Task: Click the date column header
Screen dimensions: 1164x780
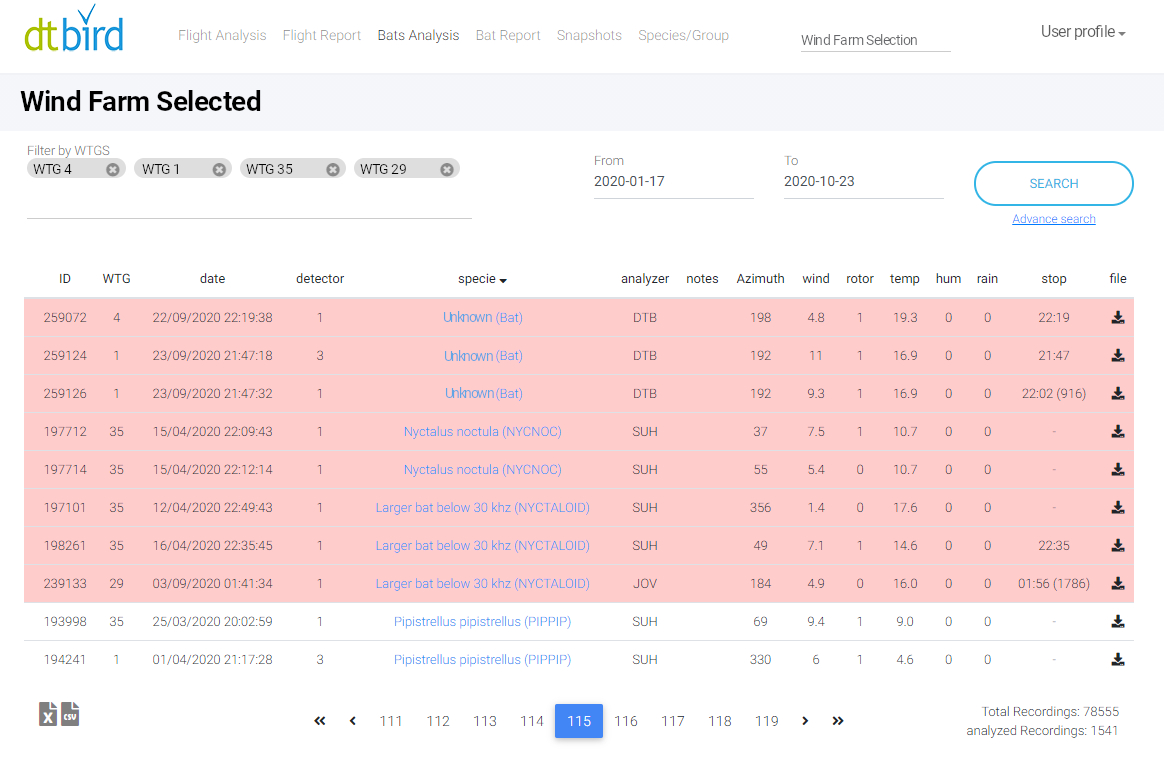Action: (212, 279)
